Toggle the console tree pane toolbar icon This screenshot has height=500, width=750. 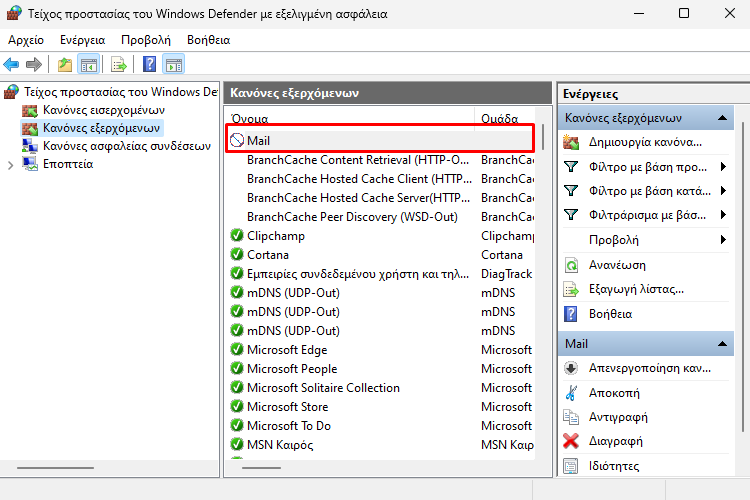pyautogui.click(x=89, y=64)
